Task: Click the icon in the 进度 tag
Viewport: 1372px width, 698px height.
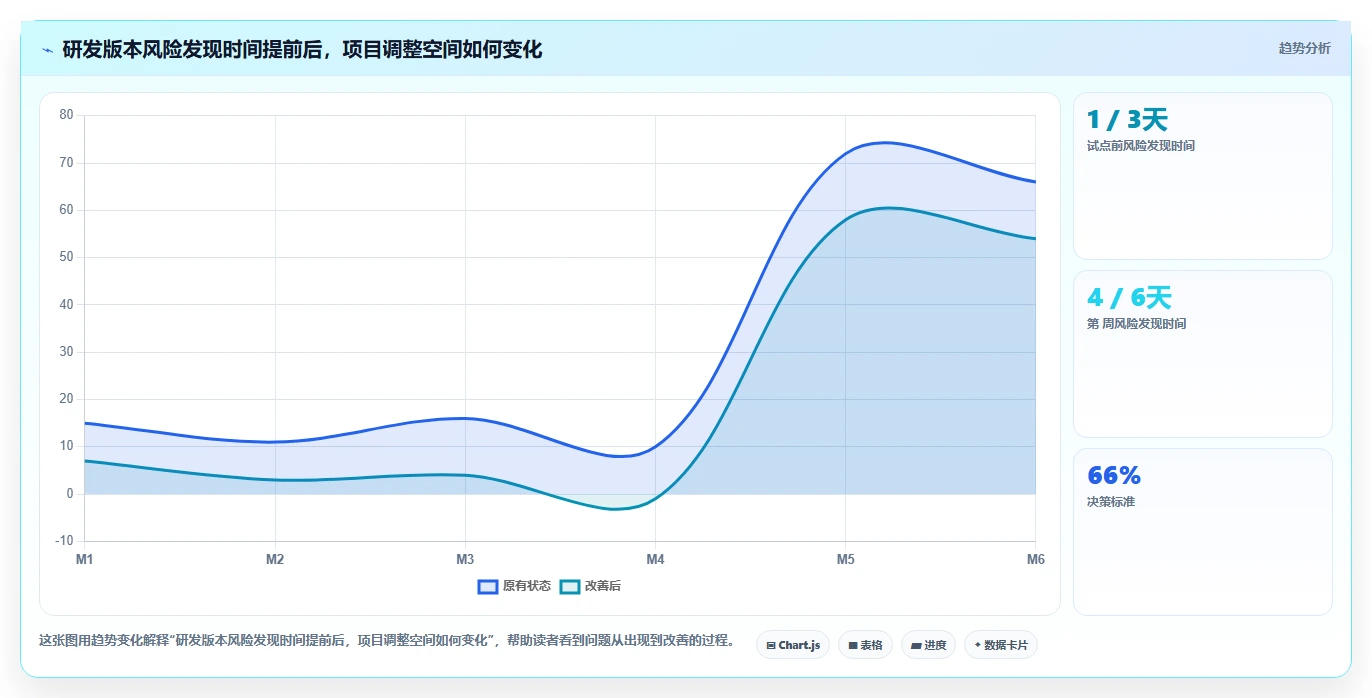Action: [916, 646]
